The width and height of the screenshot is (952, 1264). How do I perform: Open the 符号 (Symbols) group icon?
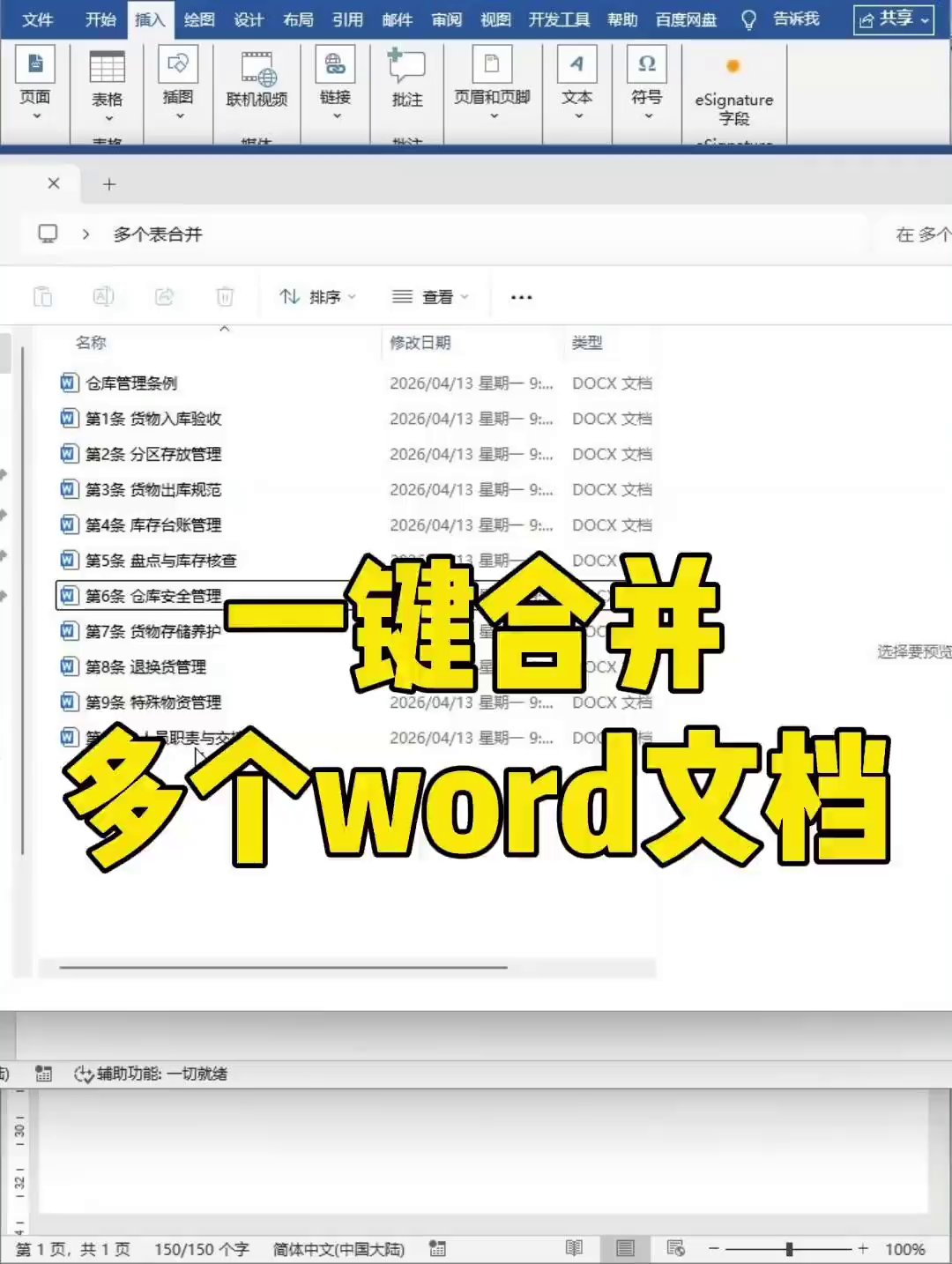(647, 63)
